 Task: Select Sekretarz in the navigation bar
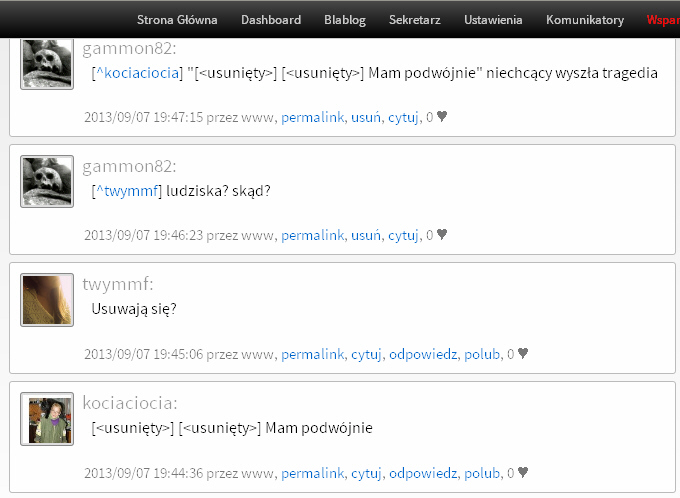(415, 20)
